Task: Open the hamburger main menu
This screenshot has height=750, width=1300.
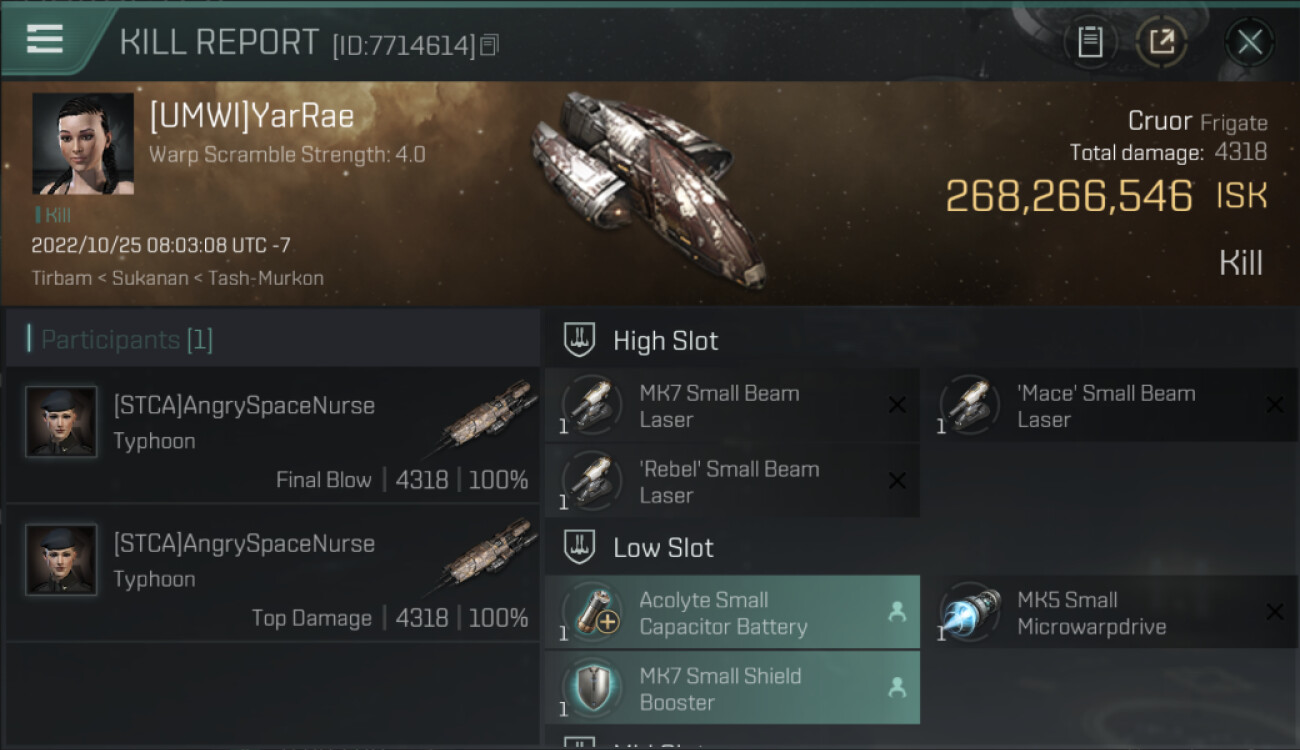Action: point(45,40)
